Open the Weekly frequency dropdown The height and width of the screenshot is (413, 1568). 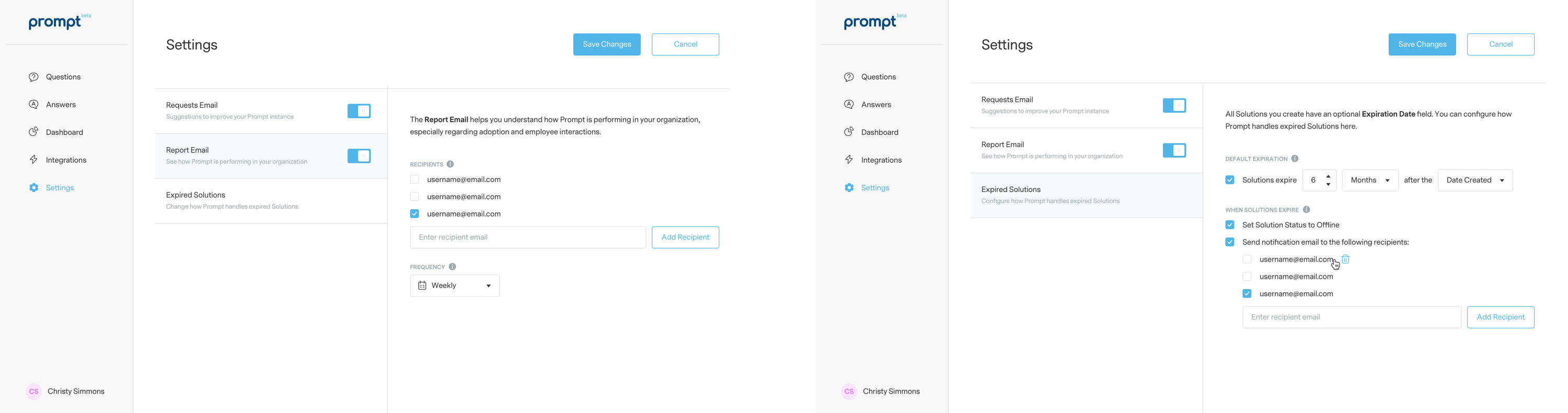(455, 285)
